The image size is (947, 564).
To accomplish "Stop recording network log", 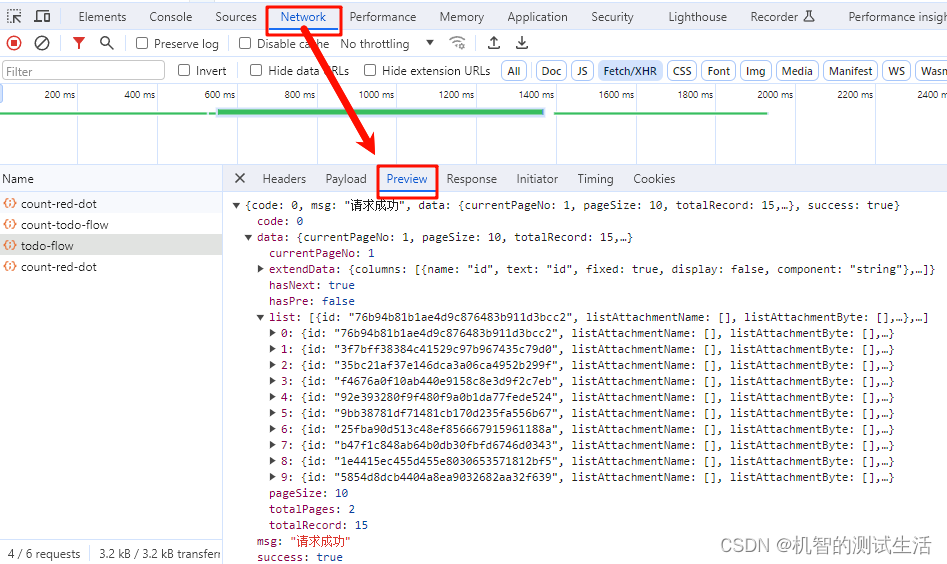I will [14, 43].
